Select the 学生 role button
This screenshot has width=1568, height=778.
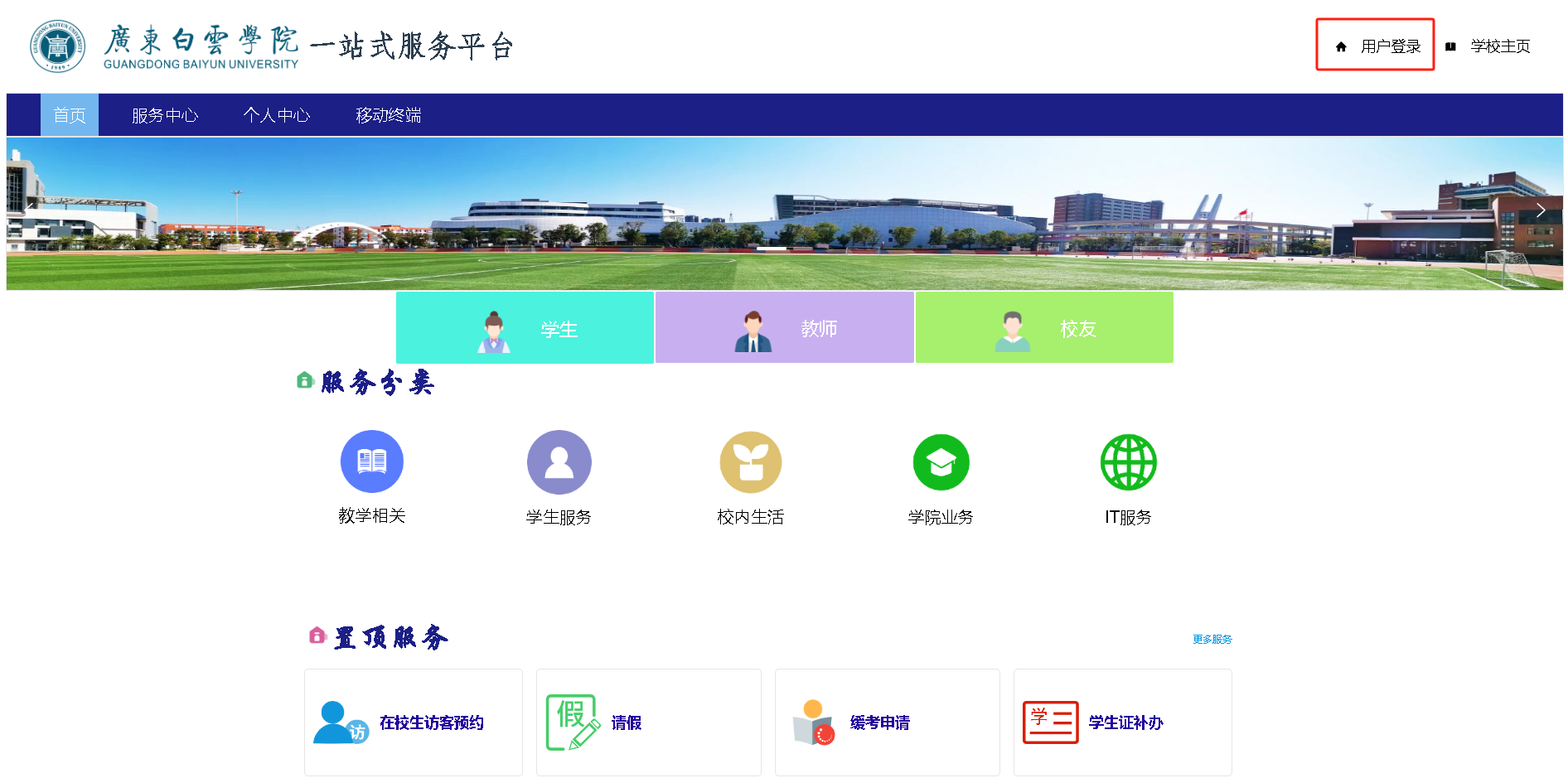click(x=525, y=328)
